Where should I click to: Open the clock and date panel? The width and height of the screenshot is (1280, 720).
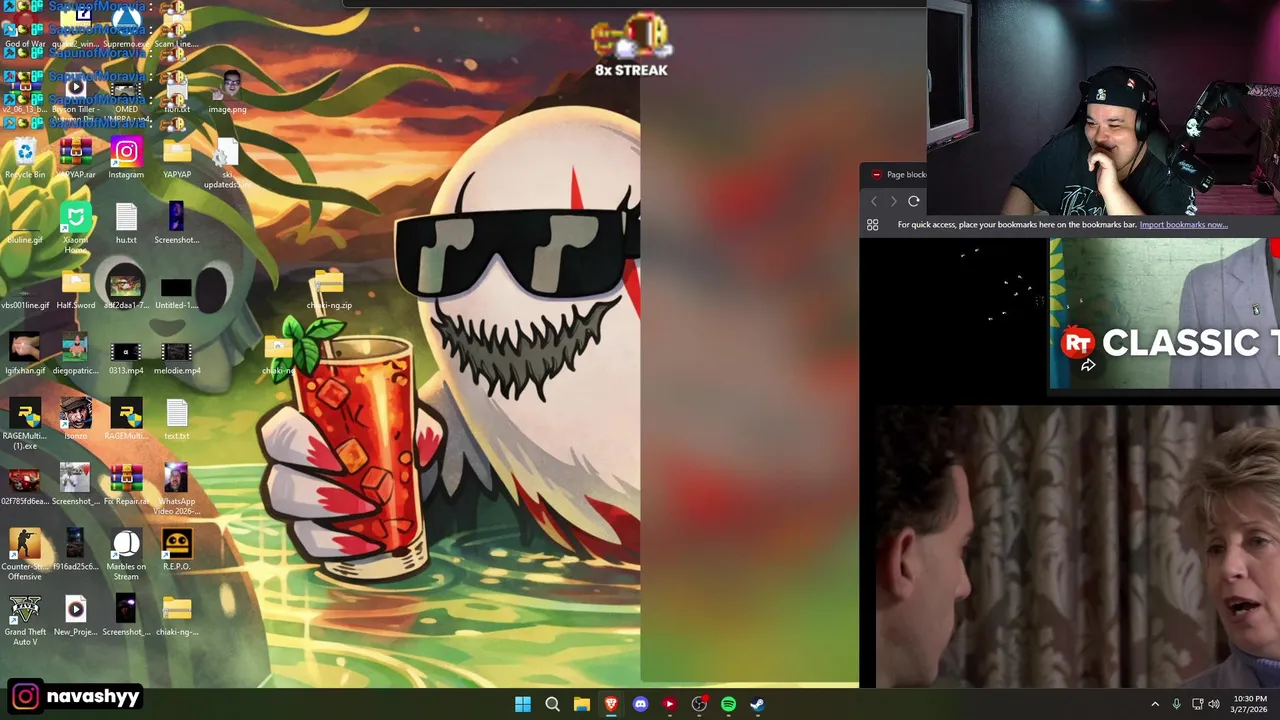[x=1250, y=704]
